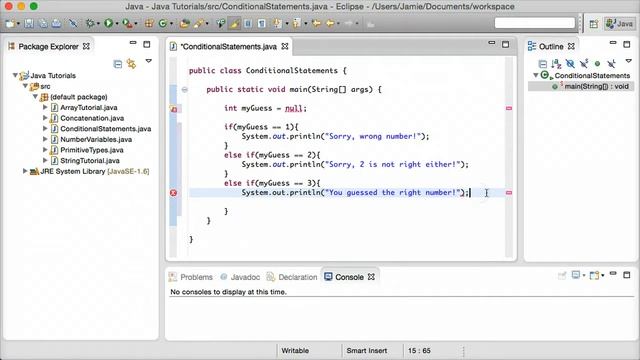Switch to the Javadoc tab
The width and height of the screenshot is (640, 360).
pos(240,277)
